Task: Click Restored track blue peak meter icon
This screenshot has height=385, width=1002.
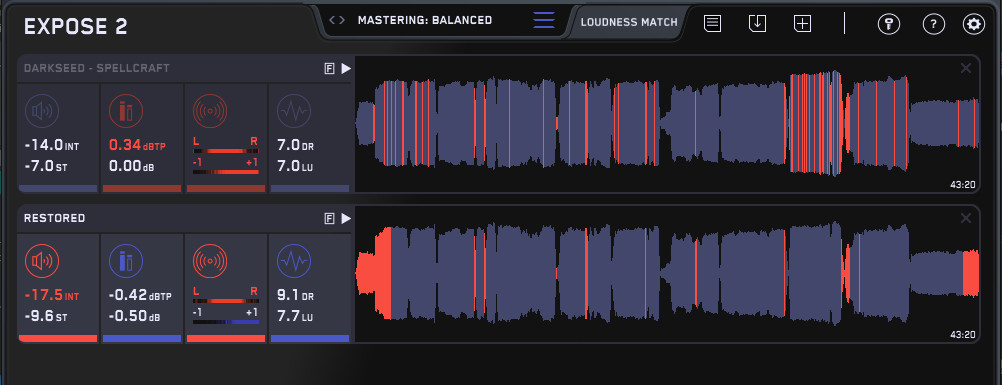Action: tap(126, 261)
